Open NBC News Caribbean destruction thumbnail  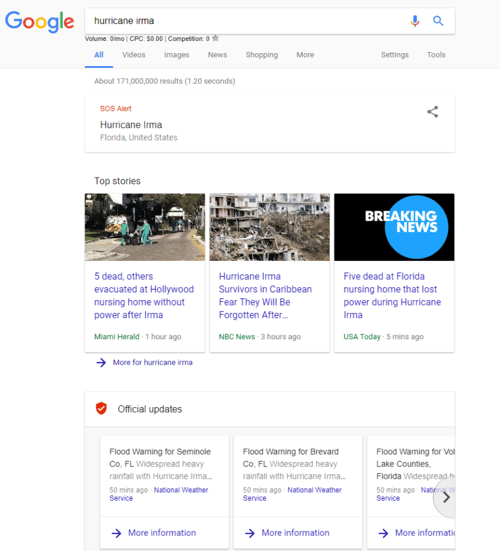click(270, 227)
